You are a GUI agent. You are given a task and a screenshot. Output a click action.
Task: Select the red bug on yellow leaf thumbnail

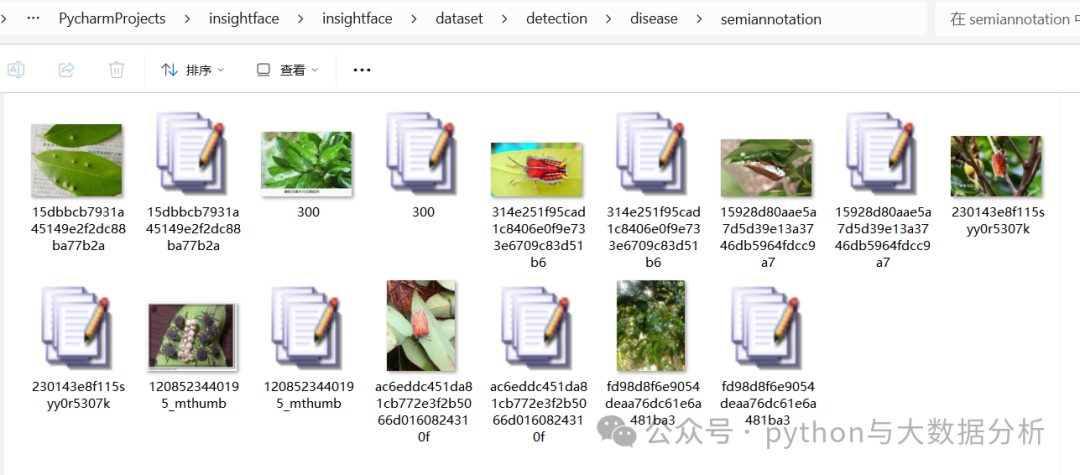click(x=537, y=169)
